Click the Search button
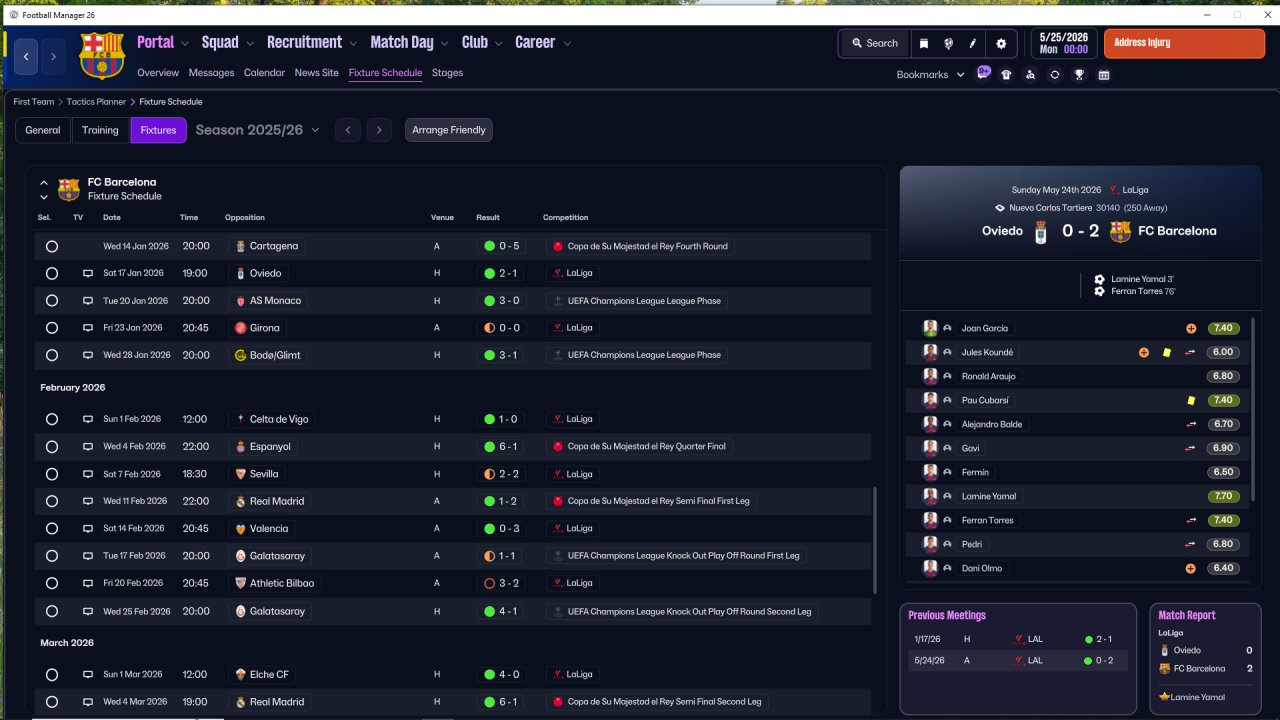 874,43
